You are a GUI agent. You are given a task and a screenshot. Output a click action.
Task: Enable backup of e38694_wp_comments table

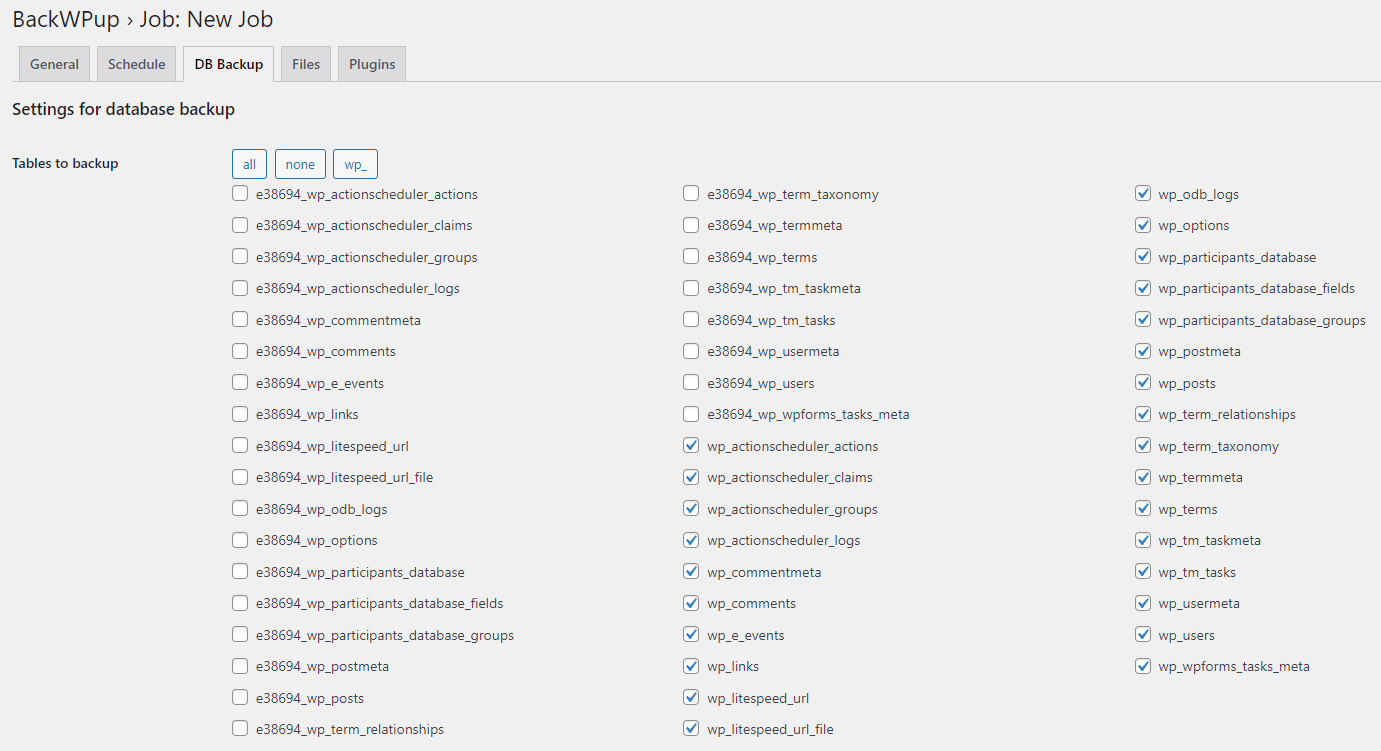240,351
